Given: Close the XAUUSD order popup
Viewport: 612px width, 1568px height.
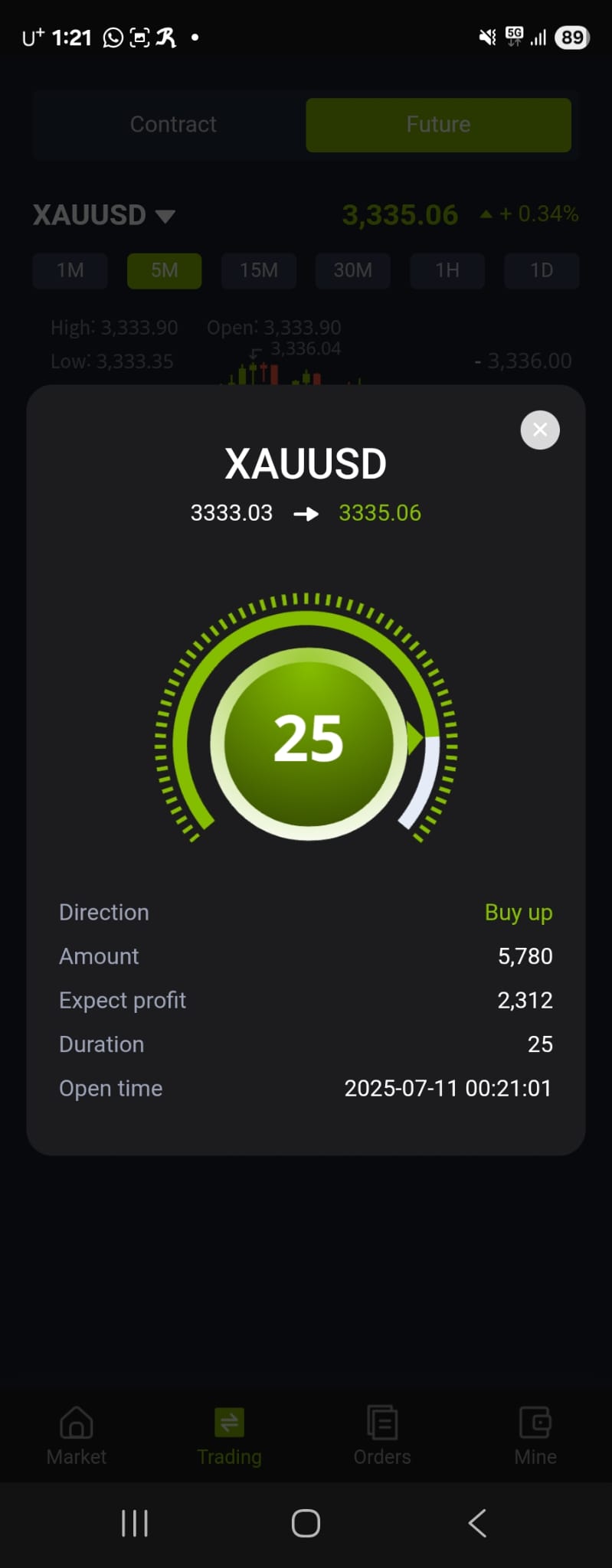Looking at the screenshot, I should click(540, 430).
